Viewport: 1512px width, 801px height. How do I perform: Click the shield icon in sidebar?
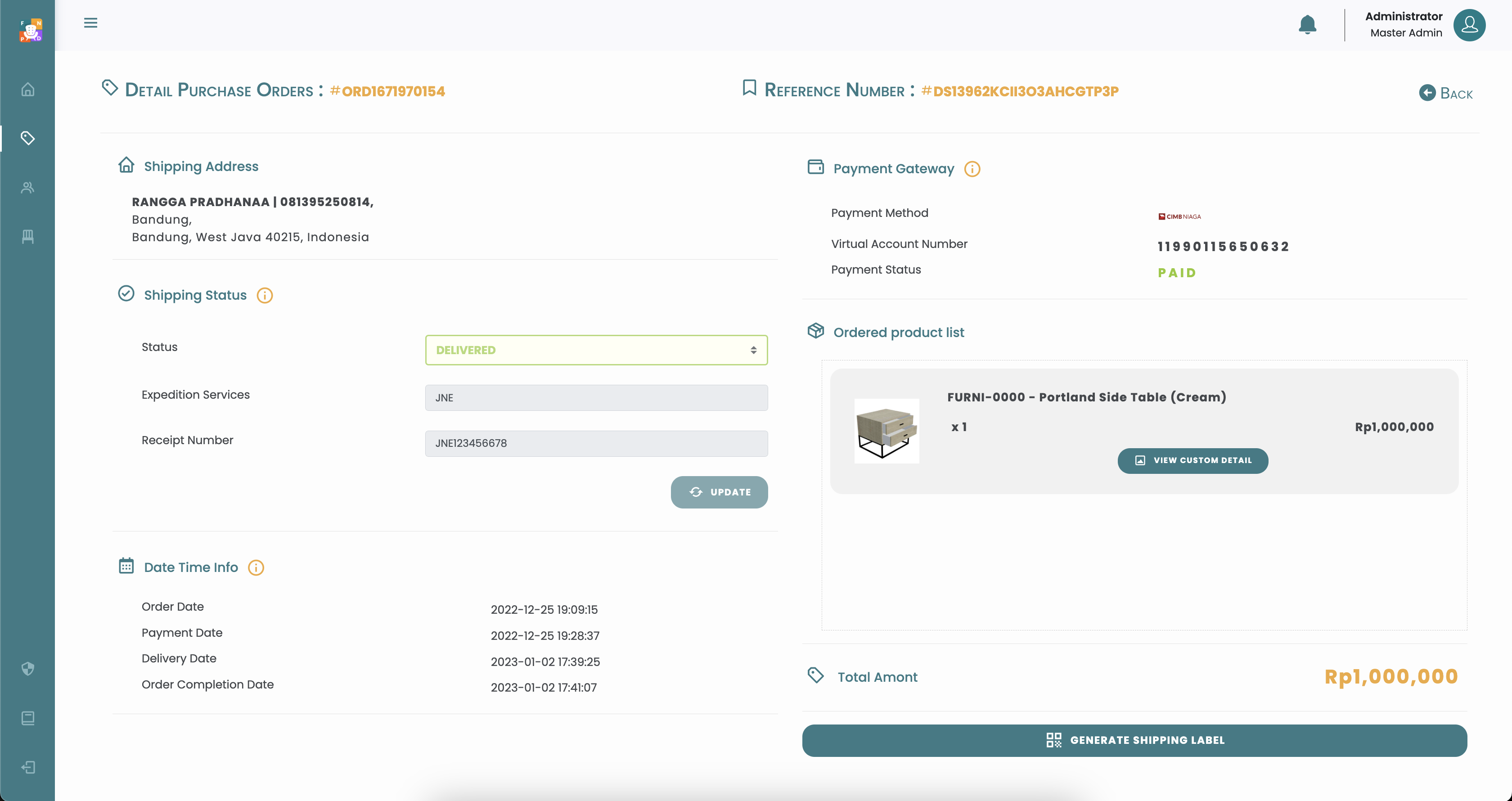point(27,668)
